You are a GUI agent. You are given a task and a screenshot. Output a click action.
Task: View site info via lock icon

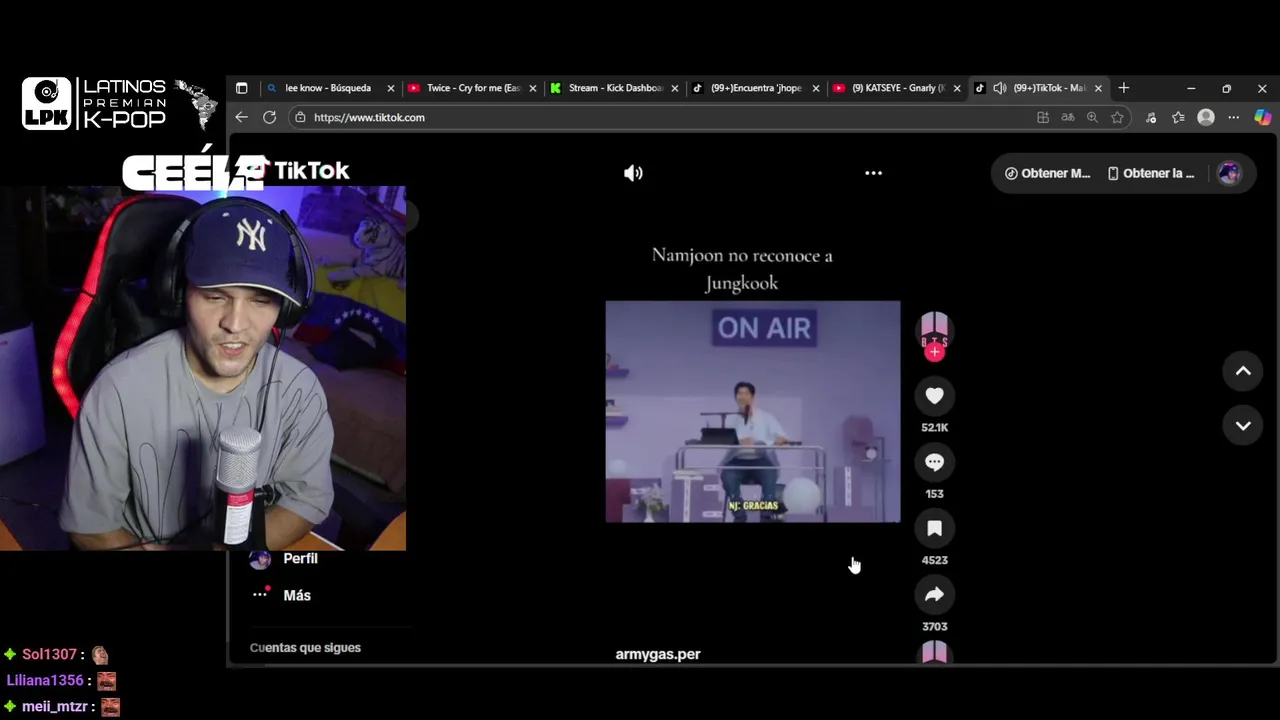[300, 117]
